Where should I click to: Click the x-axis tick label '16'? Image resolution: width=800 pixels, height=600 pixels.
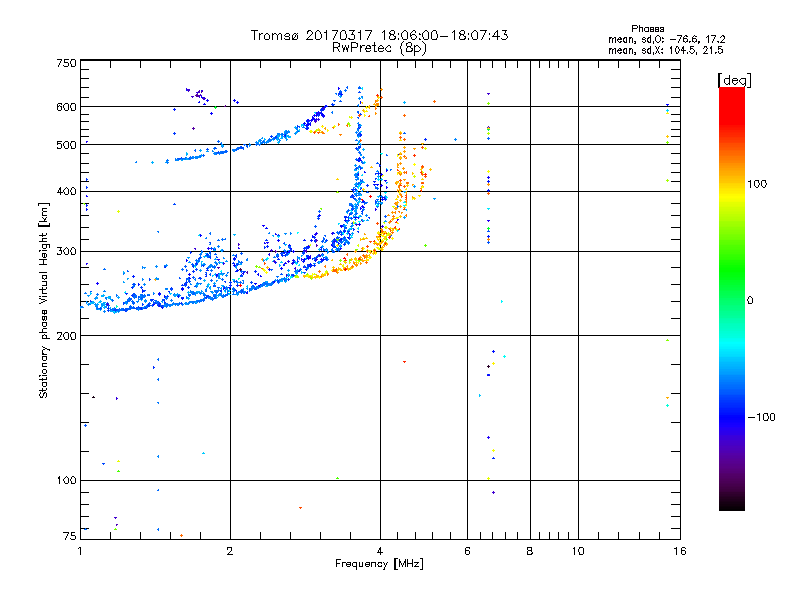[680, 551]
